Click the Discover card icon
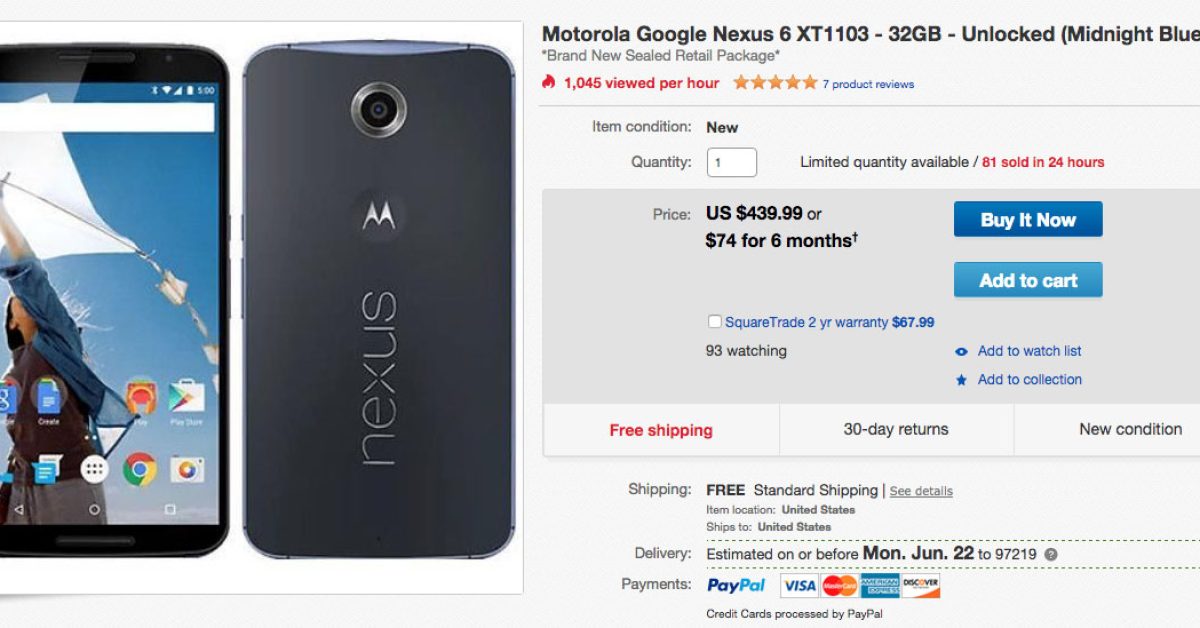Viewport: 1200px width, 628px height. (x=921, y=586)
